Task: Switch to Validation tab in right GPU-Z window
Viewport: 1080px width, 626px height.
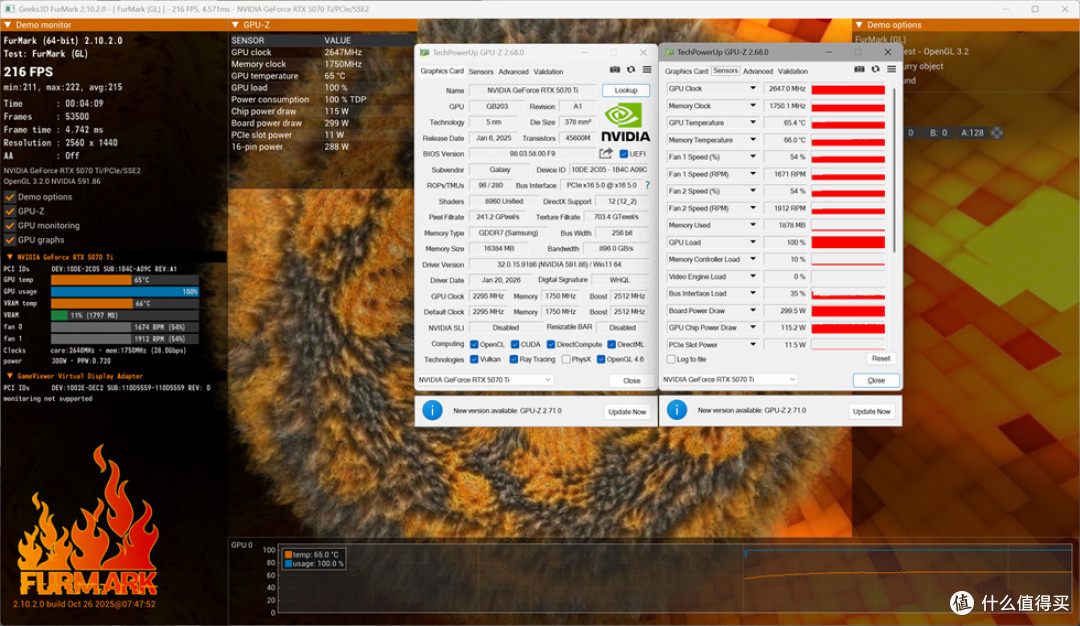Action: (793, 72)
